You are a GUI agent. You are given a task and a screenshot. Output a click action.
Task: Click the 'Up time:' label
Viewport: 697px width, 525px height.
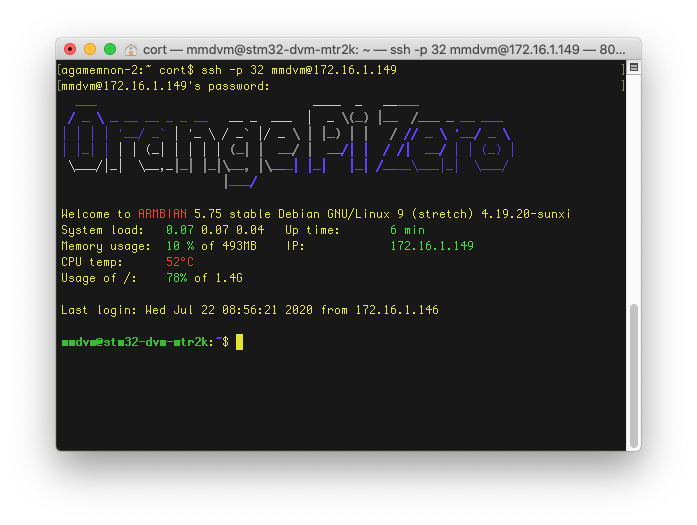pyautogui.click(x=312, y=230)
